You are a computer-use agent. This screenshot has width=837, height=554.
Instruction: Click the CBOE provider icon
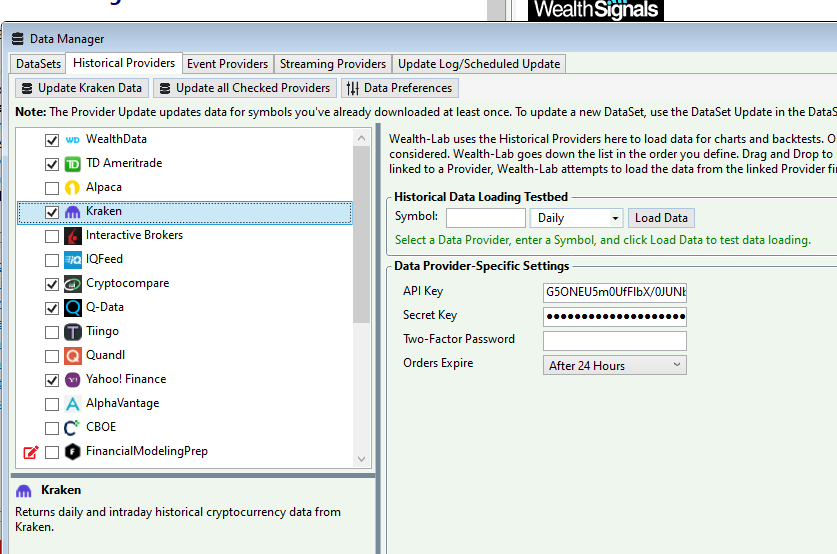point(72,428)
